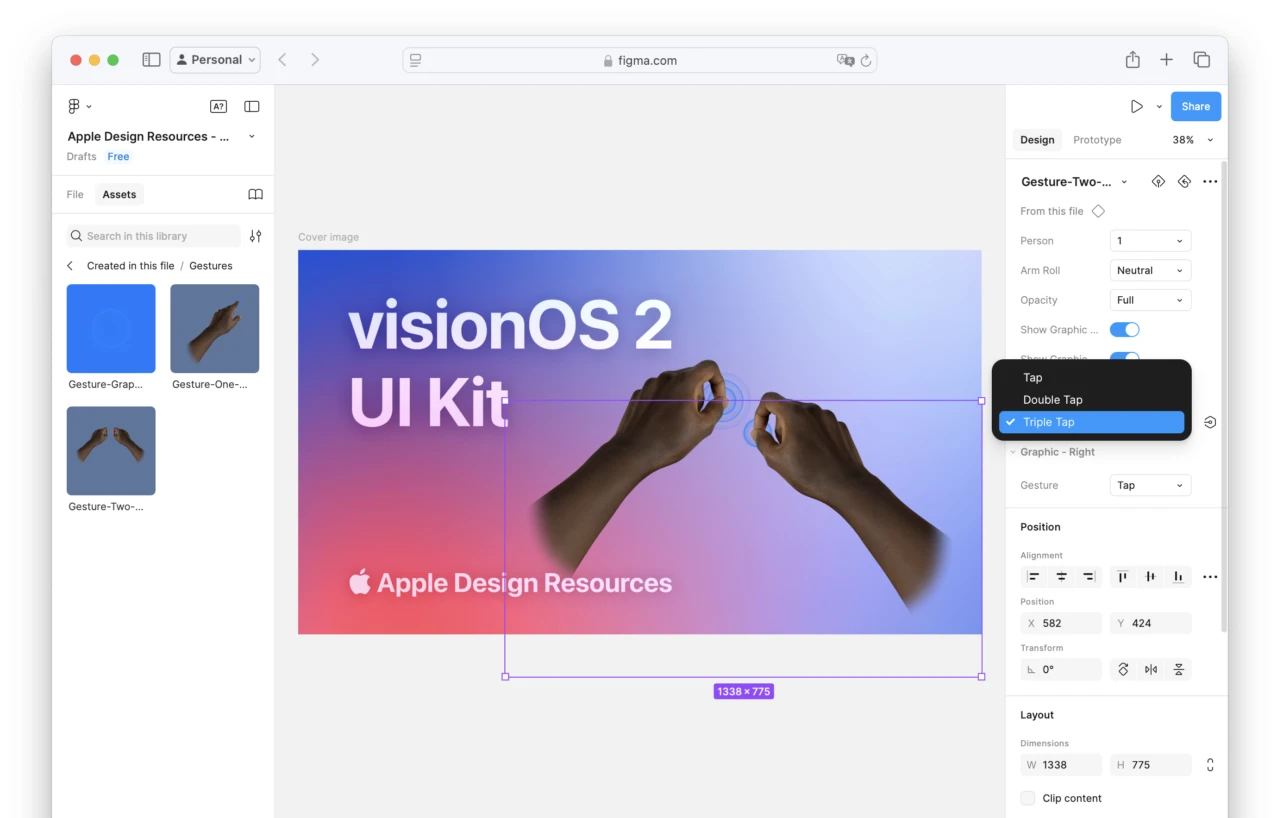
Task: Choose Tap from the gesture menu
Action: (1091, 378)
